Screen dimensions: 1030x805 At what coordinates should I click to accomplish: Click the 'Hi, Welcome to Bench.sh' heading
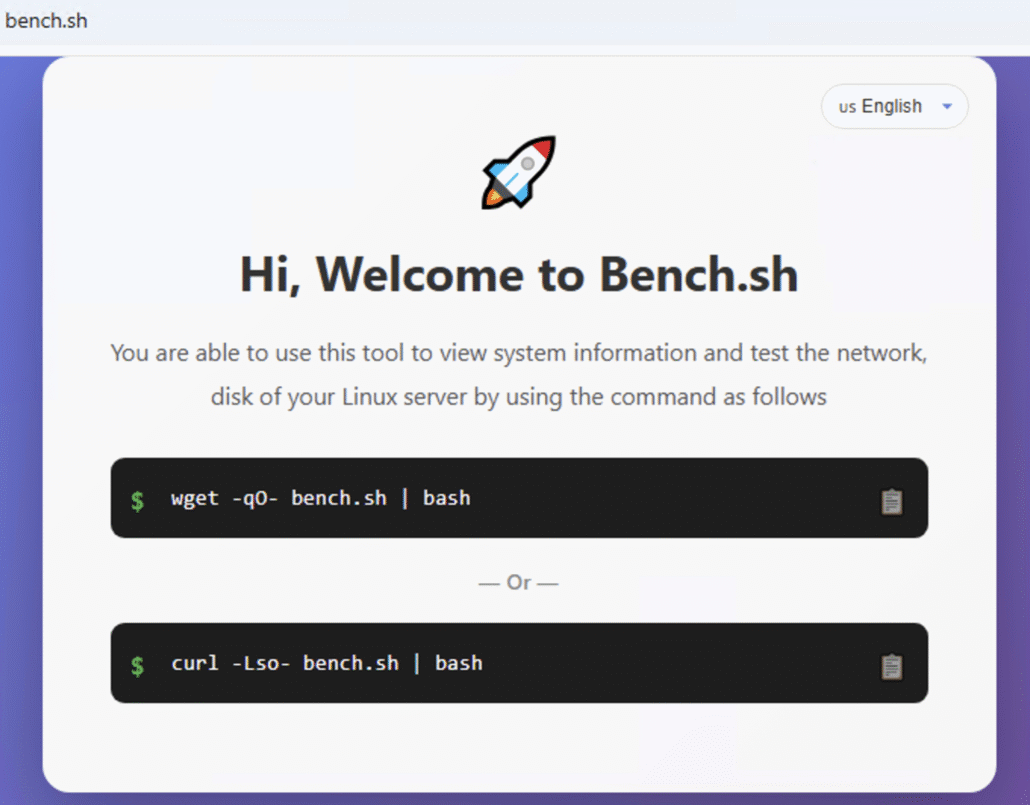(x=519, y=274)
